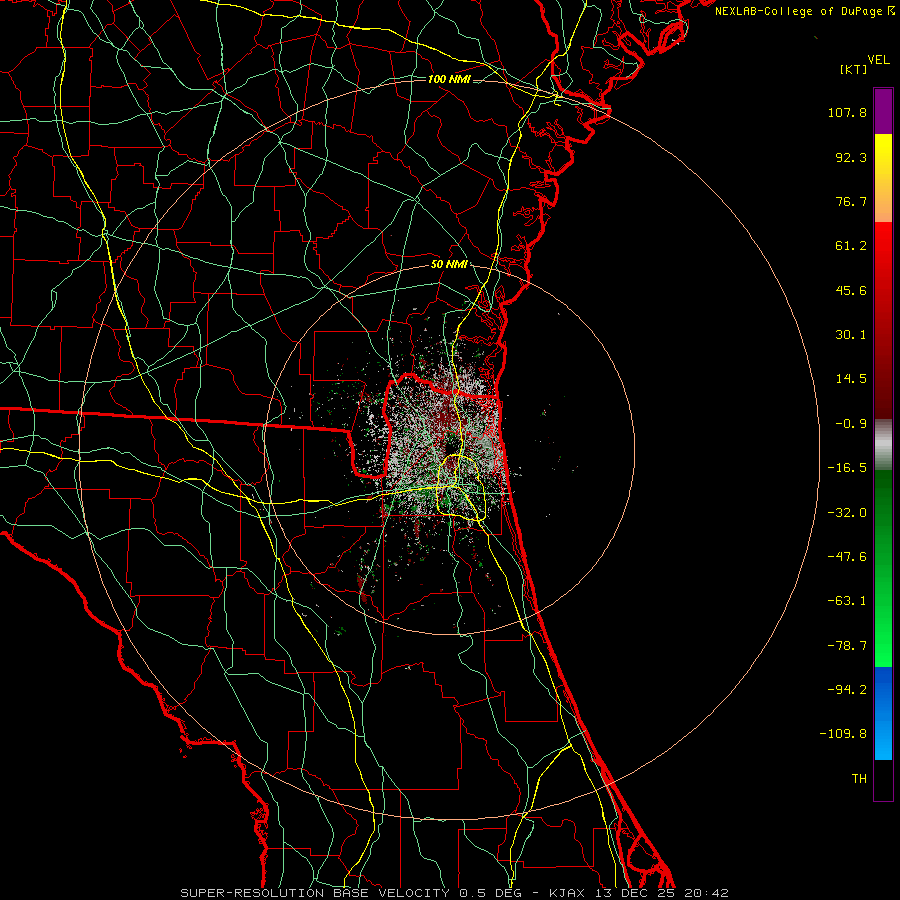Click the -94.2 velocity scale value

click(x=847, y=690)
